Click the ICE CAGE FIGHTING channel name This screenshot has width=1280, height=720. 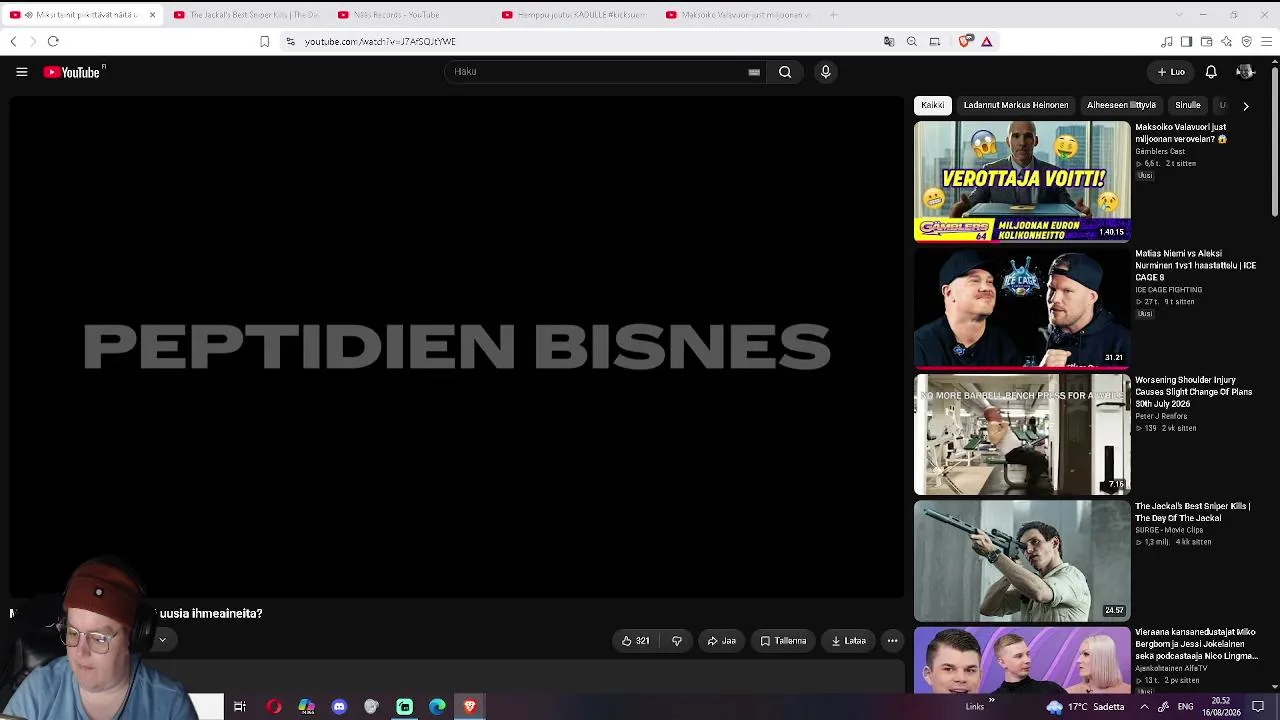[1169, 290]
